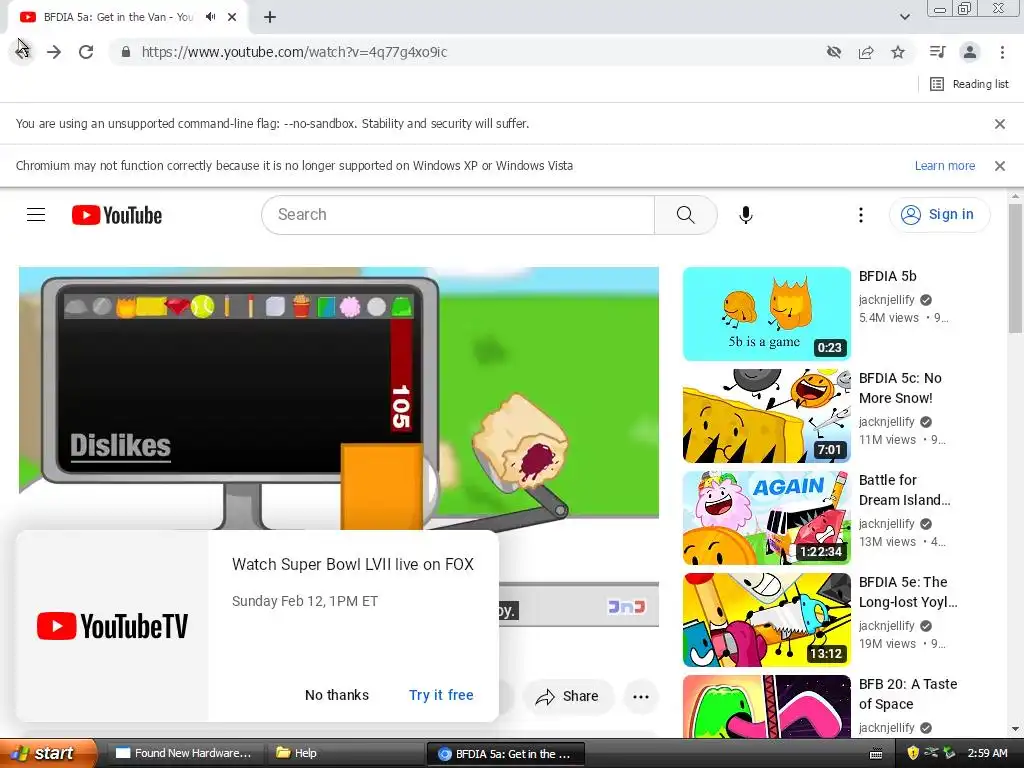Screen dimensions: 1024x768
Task: Close the BFDIA 5a tab
Action: coord(232,17)
